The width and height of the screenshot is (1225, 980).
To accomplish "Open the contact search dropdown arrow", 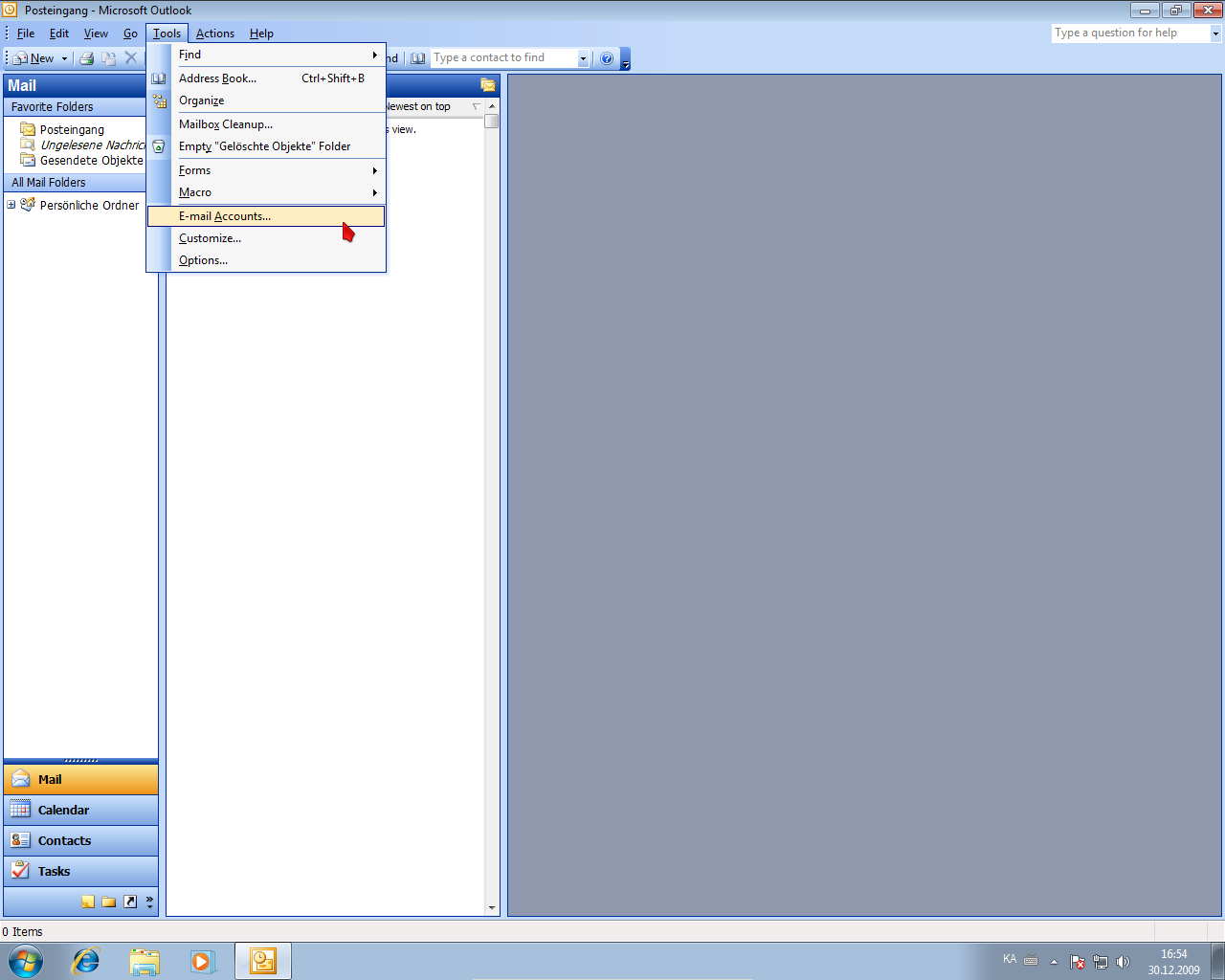I will tap(583, 58).
